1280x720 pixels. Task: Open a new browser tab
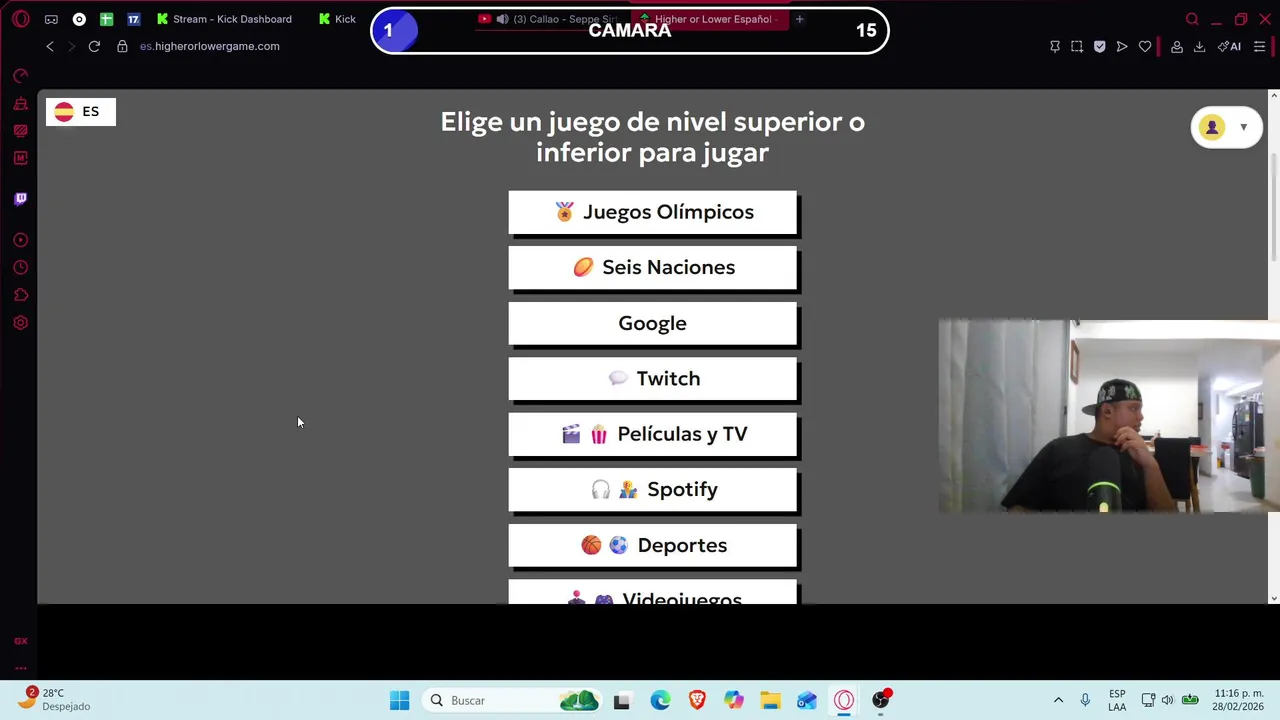point(799,19)
